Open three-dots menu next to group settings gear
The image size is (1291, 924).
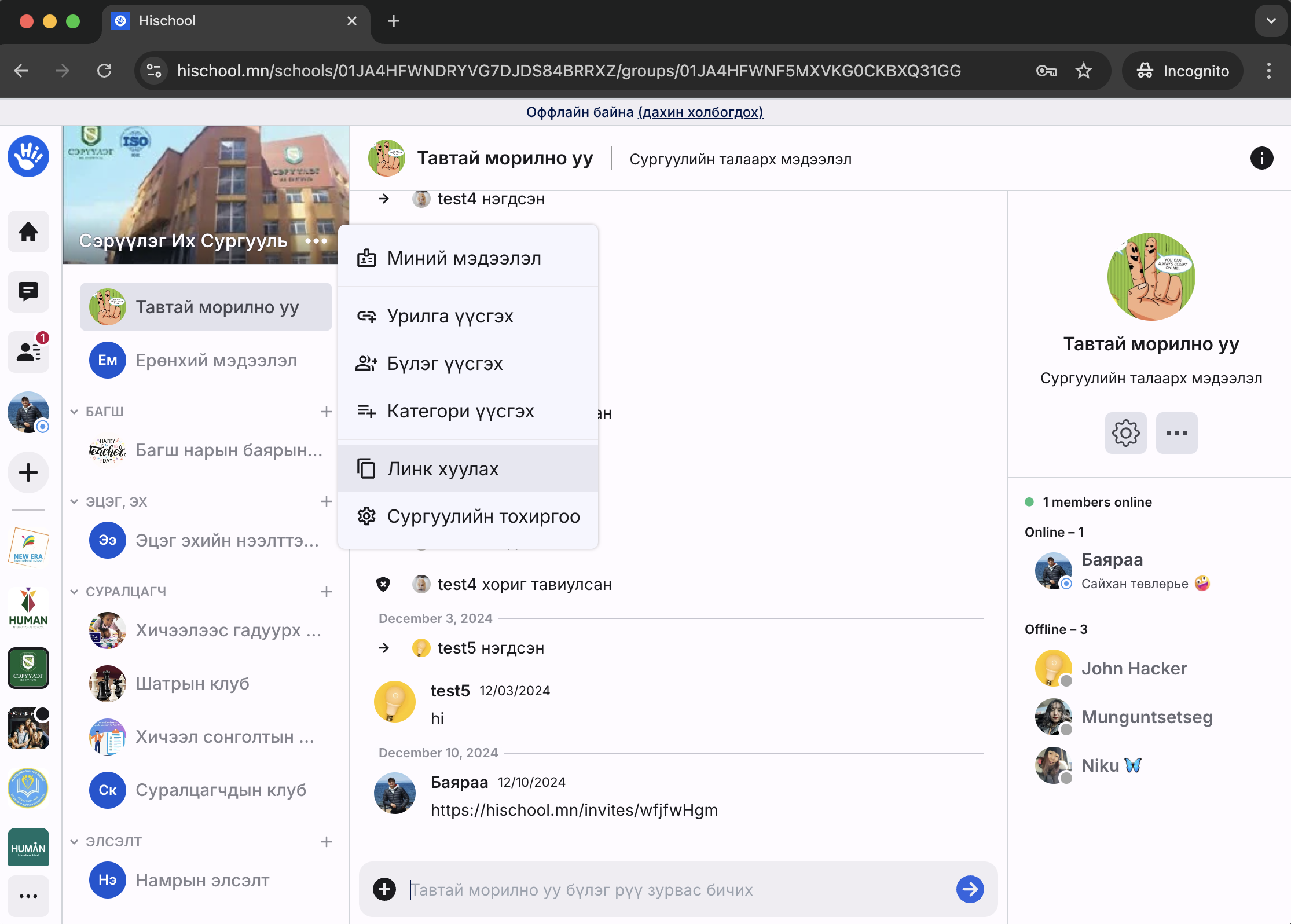(x=1176, y=433)
